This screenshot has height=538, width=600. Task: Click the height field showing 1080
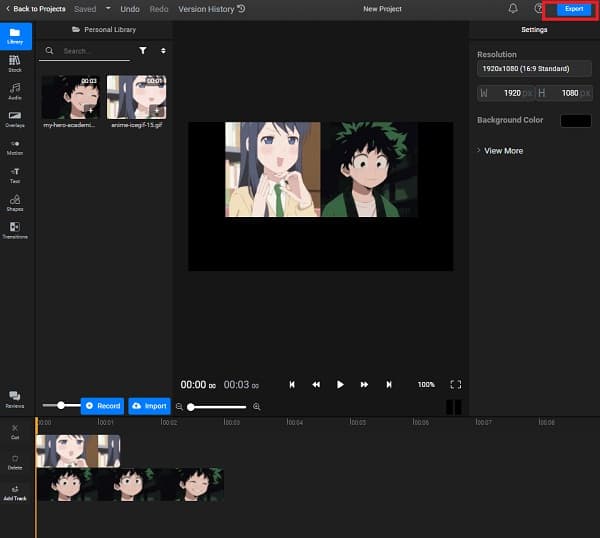click(x=564, y=93)
